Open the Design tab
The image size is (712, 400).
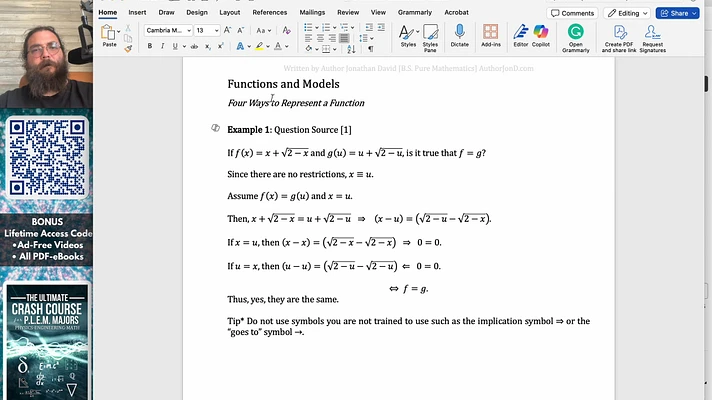pyautogui.click(x=197, y=12)
